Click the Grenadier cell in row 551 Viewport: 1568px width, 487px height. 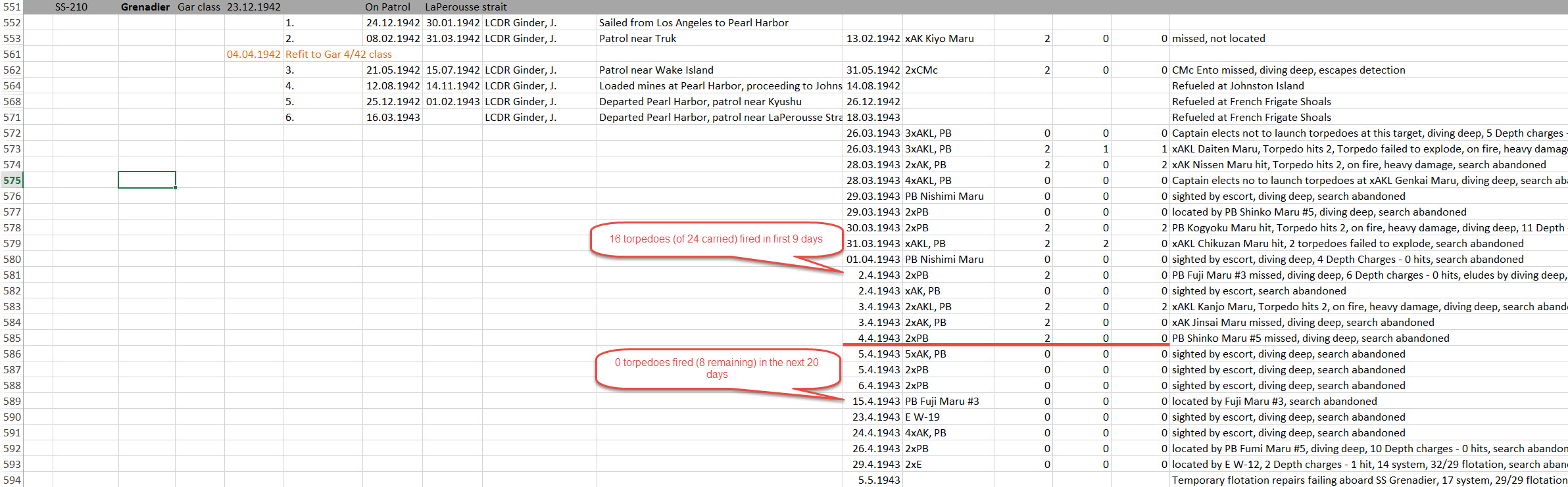147,7
